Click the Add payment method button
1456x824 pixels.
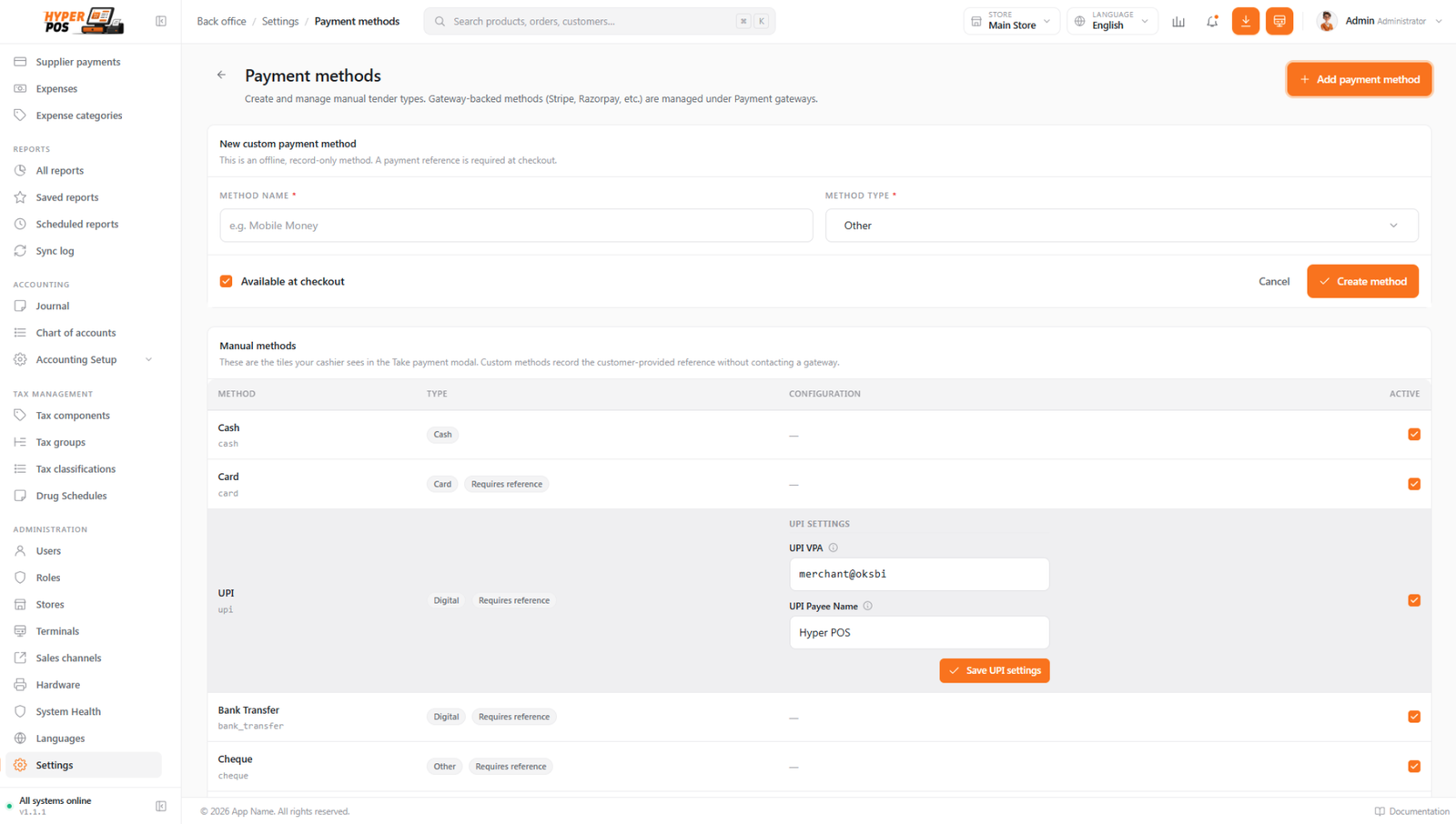1360,79
